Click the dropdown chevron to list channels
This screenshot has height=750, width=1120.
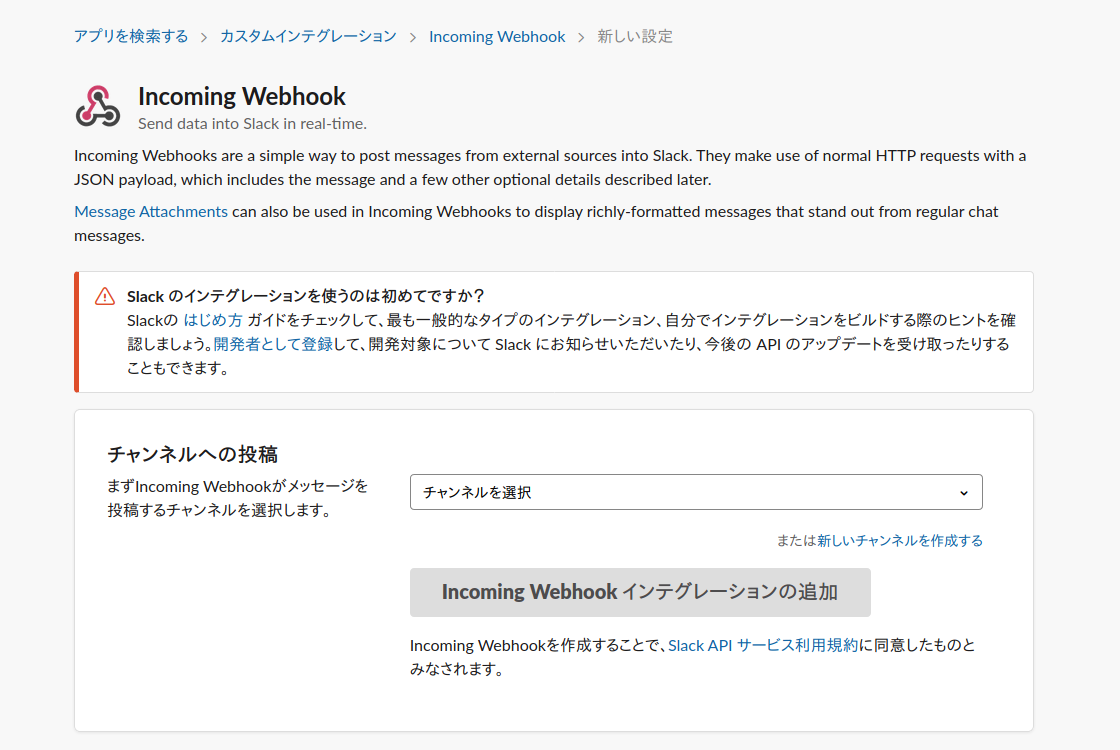(x=964, y=492)
